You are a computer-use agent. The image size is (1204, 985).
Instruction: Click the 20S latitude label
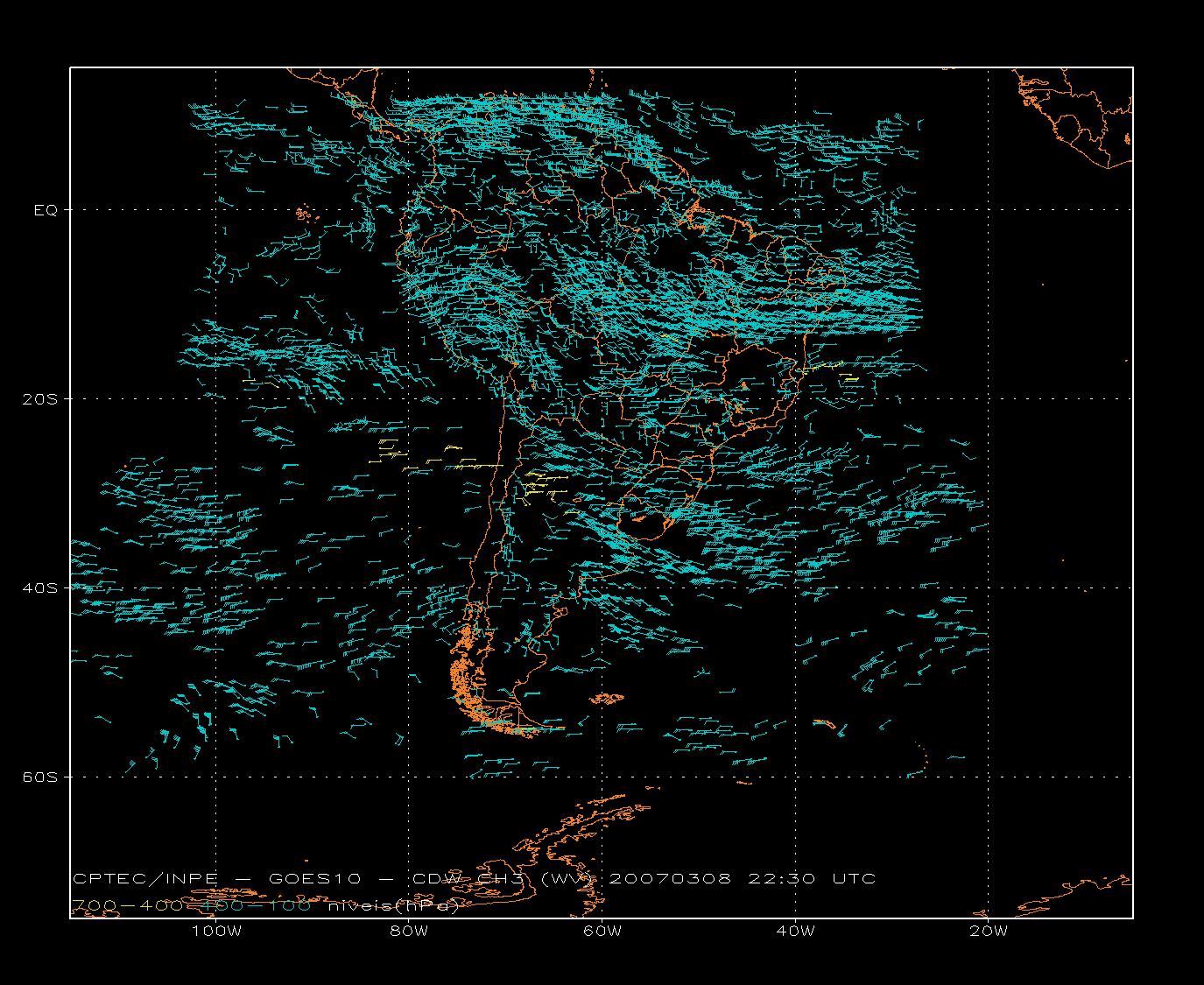(x=39, y=398)
